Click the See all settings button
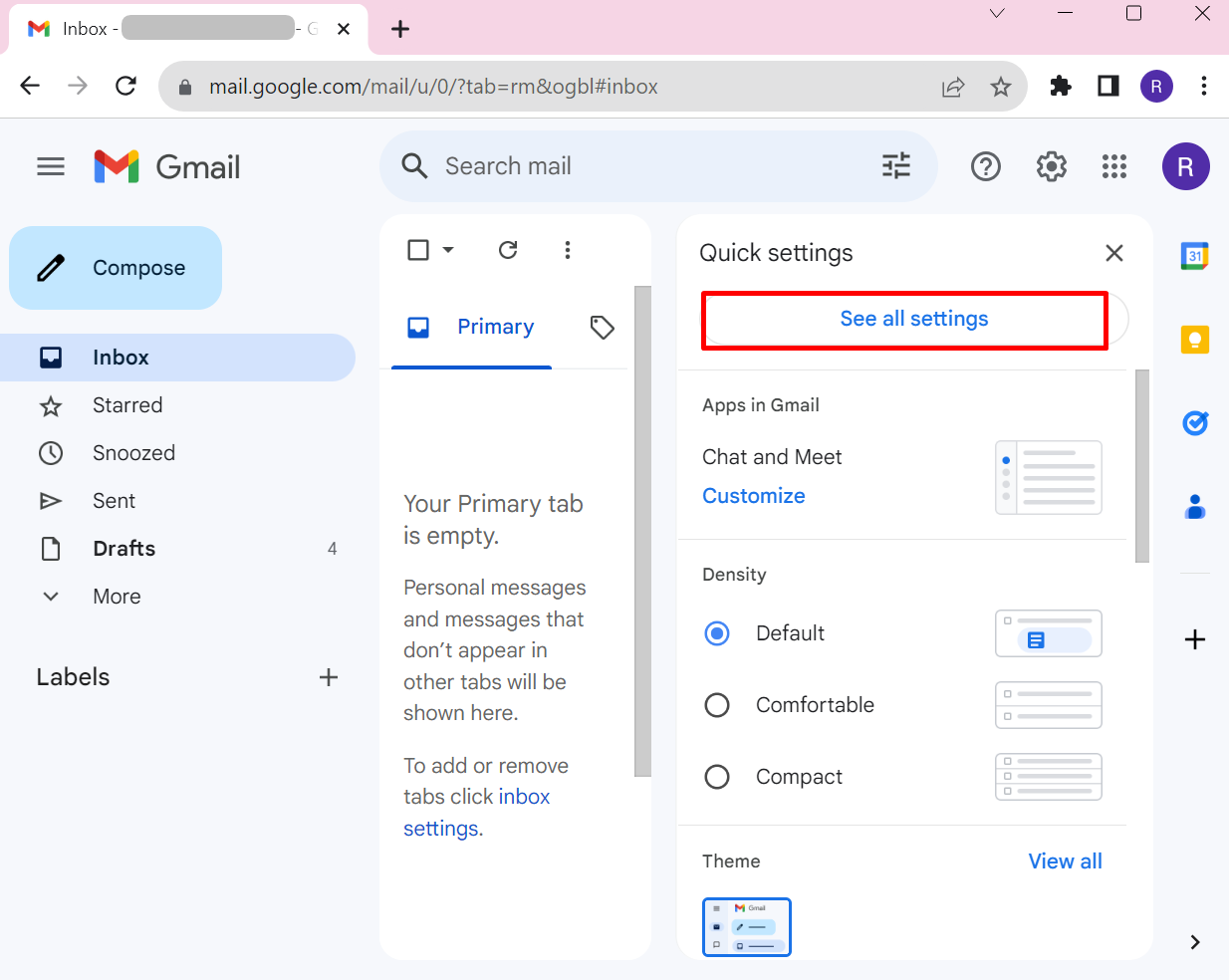The image size is (1229, 980). (913, 319)
